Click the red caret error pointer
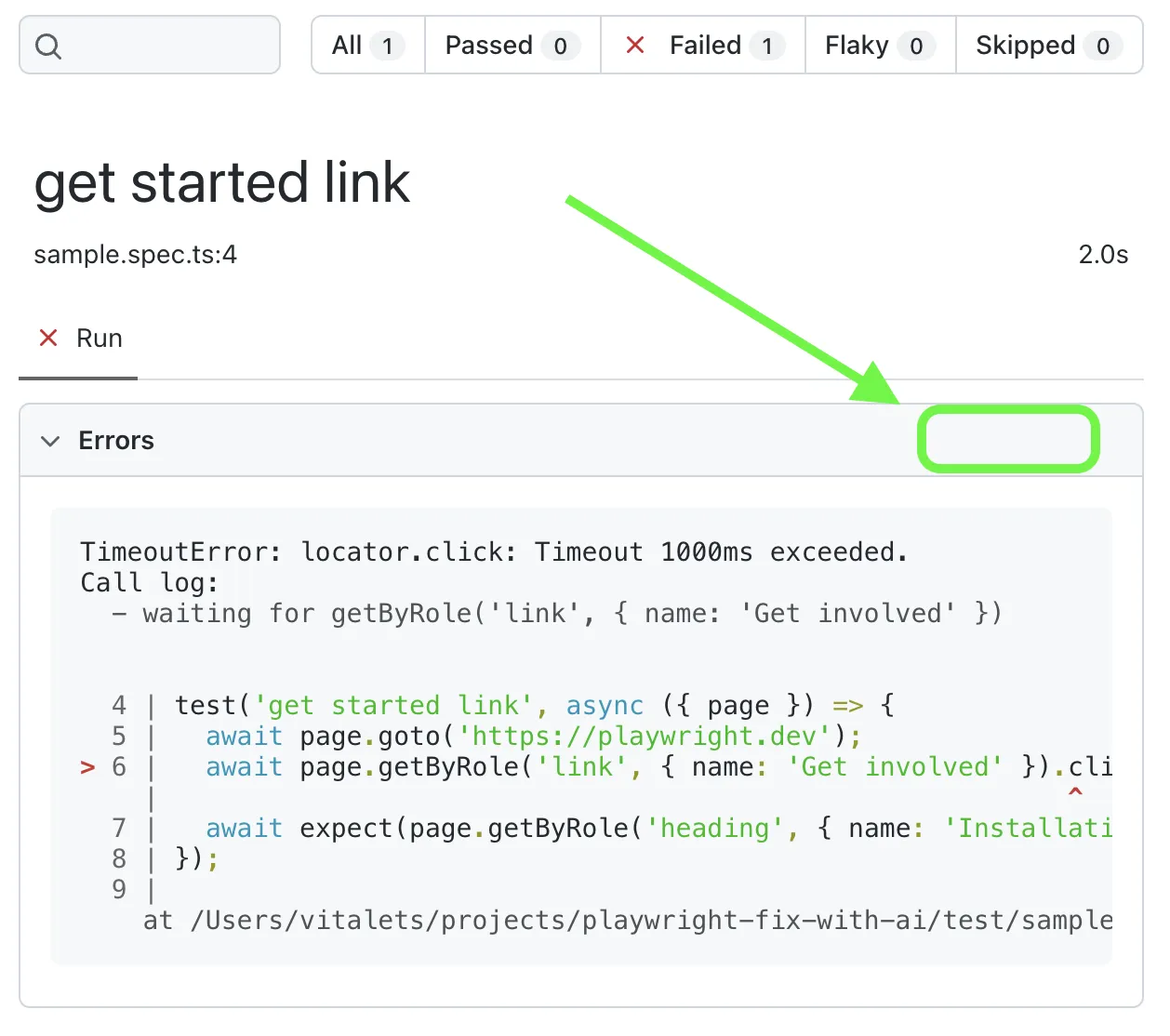This screenshot has width=1170, height=1036. pyautogui.click(x=1075, y=792)
